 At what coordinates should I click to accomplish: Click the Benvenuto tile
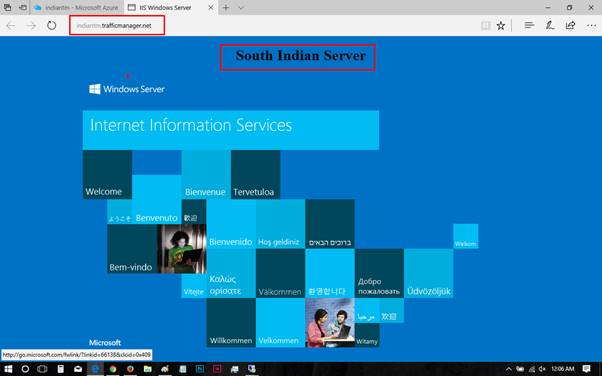click(x=156, y=199)
